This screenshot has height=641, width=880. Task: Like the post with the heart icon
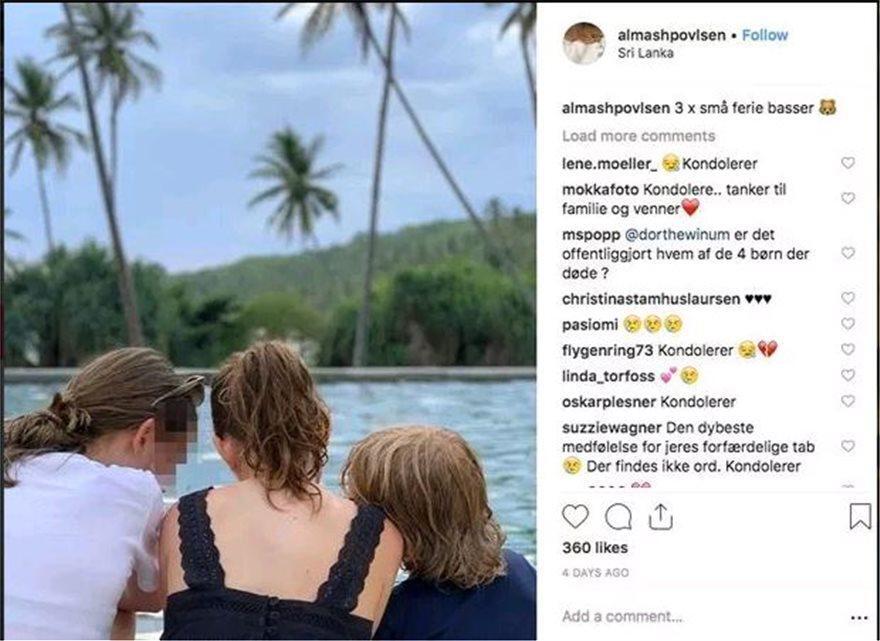pyautogui.click(x=575, y=516)
